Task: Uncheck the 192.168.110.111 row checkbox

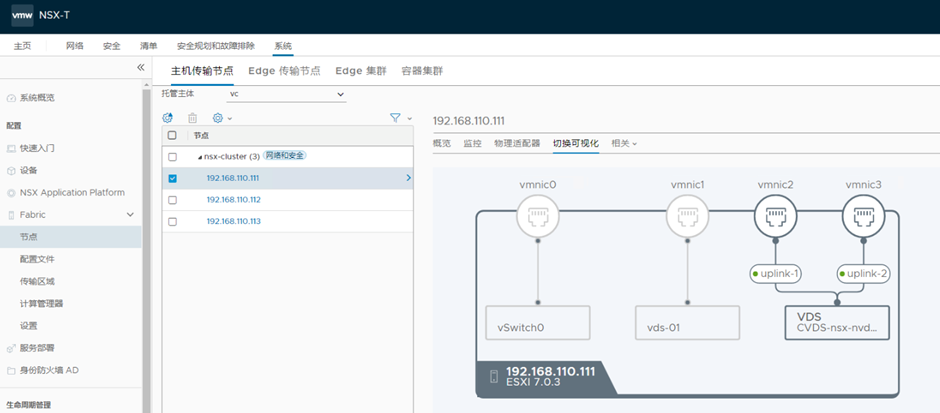Action: click(x=173, y=179)
